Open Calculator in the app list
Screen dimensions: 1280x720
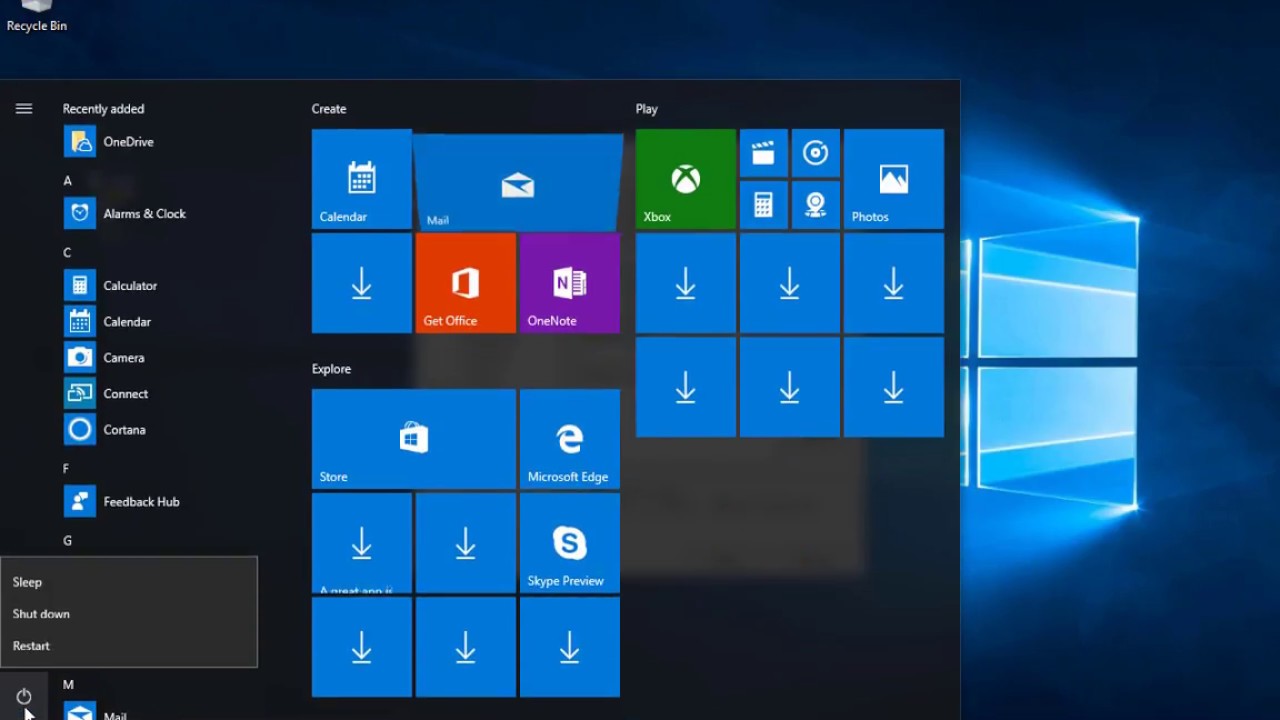(160, 286)
